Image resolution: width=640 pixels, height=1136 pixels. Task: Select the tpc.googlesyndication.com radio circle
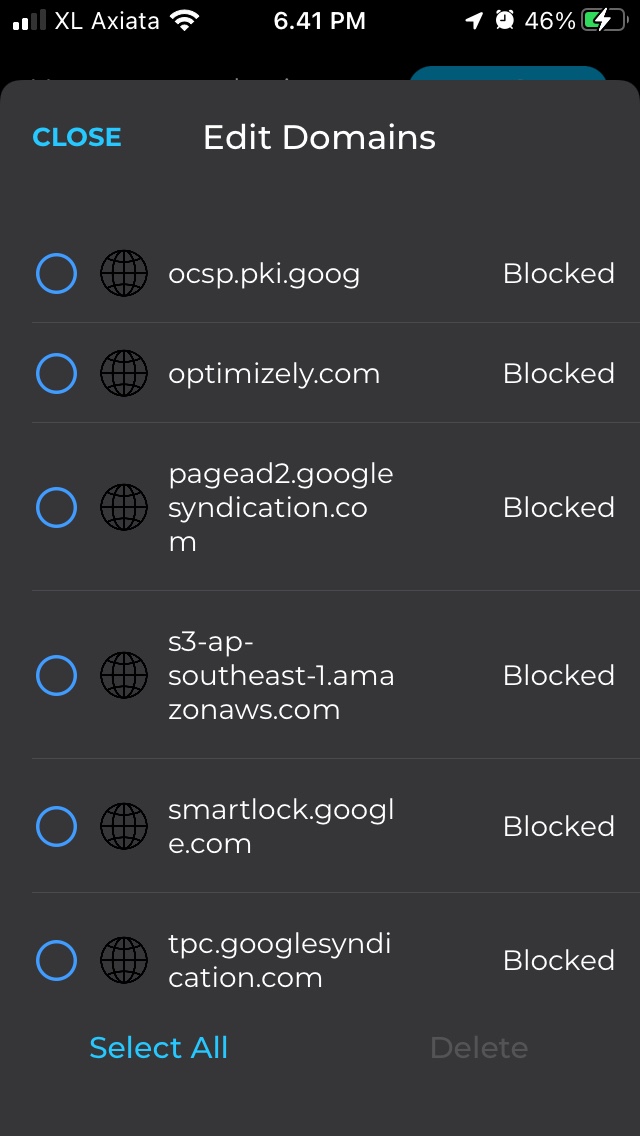point(56,960)
